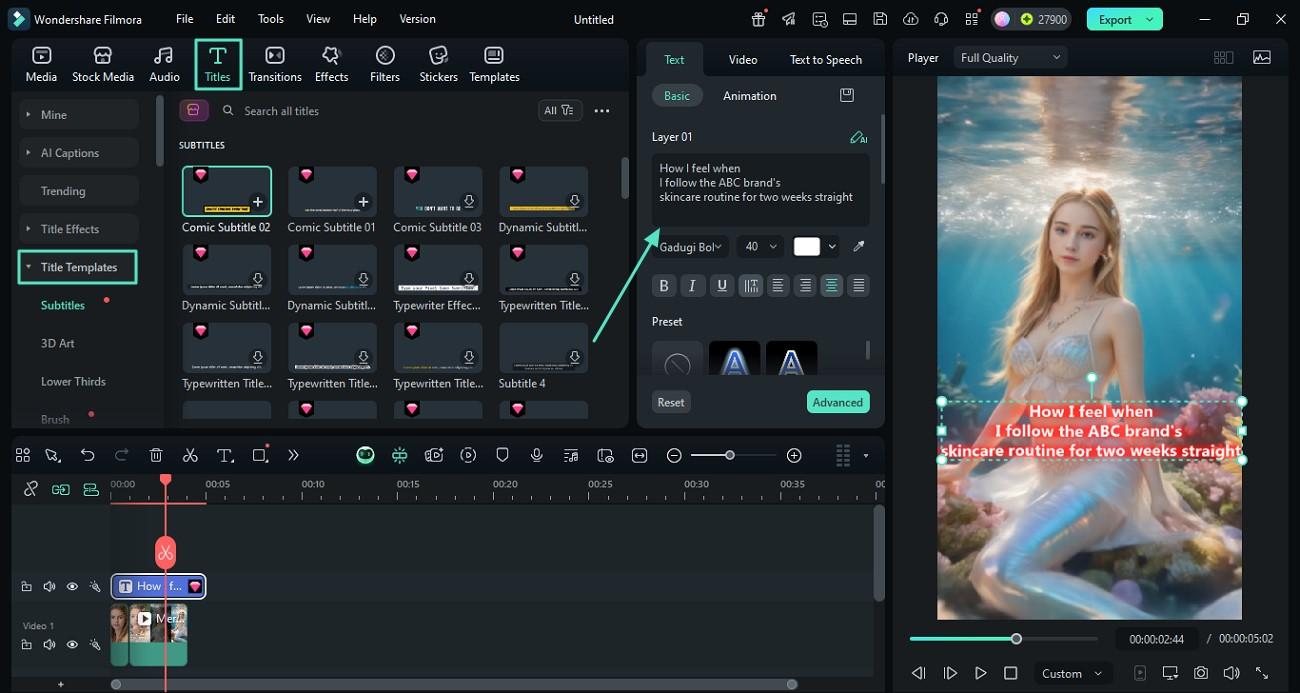This screenshot has width=1300, height=693.
Task: Select the Comic Subtitle 01 thumbnail
Action: [x=332, y=192]
